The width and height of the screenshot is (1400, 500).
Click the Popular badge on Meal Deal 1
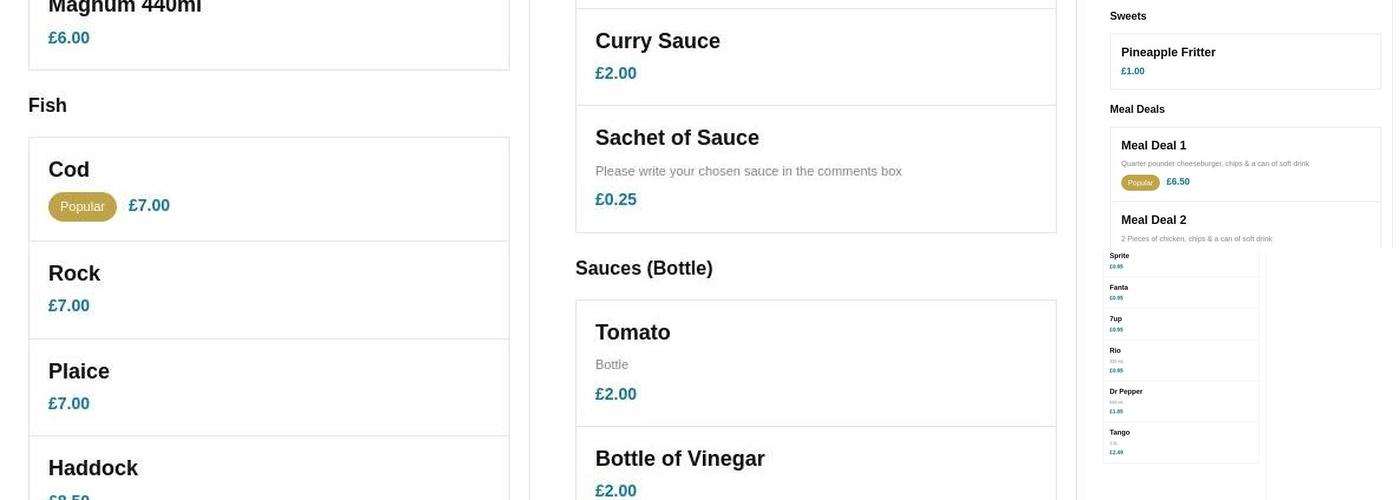(x=1140, y=183)
